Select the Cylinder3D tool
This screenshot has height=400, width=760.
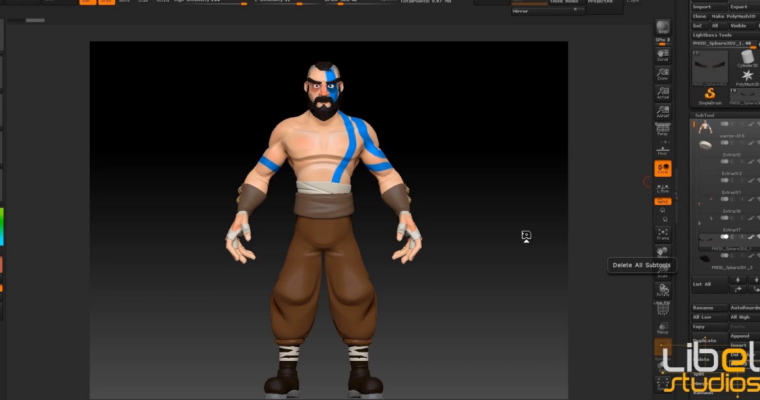coord(747,59)
